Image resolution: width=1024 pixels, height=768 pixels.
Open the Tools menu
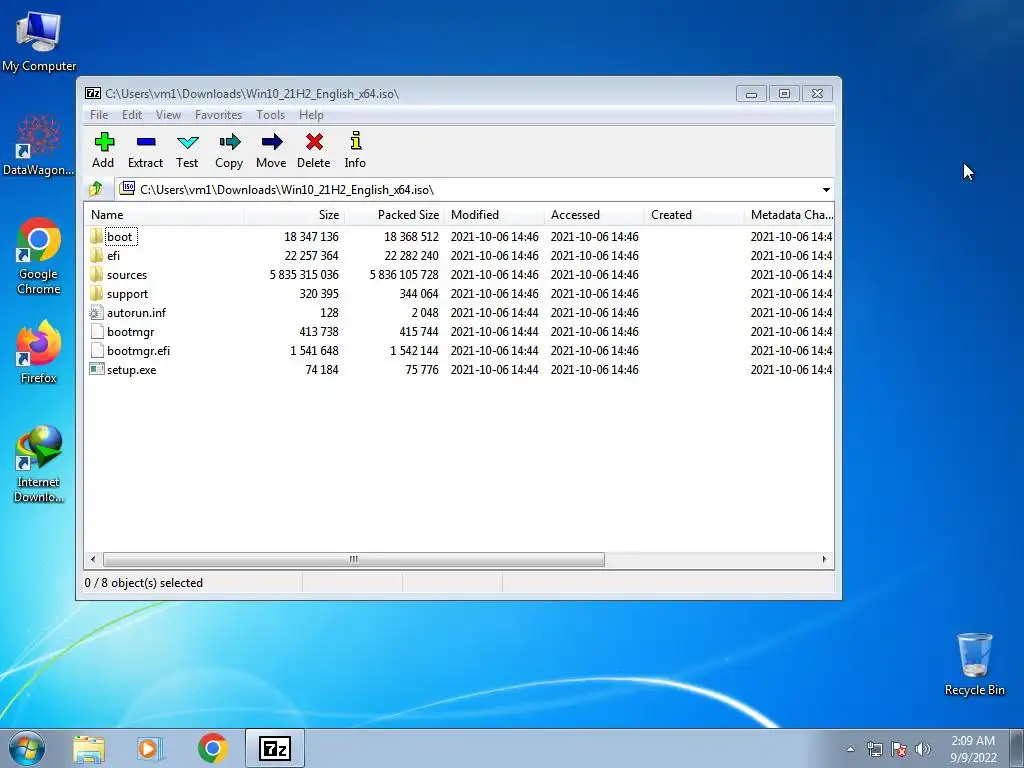tap(270, 115)
